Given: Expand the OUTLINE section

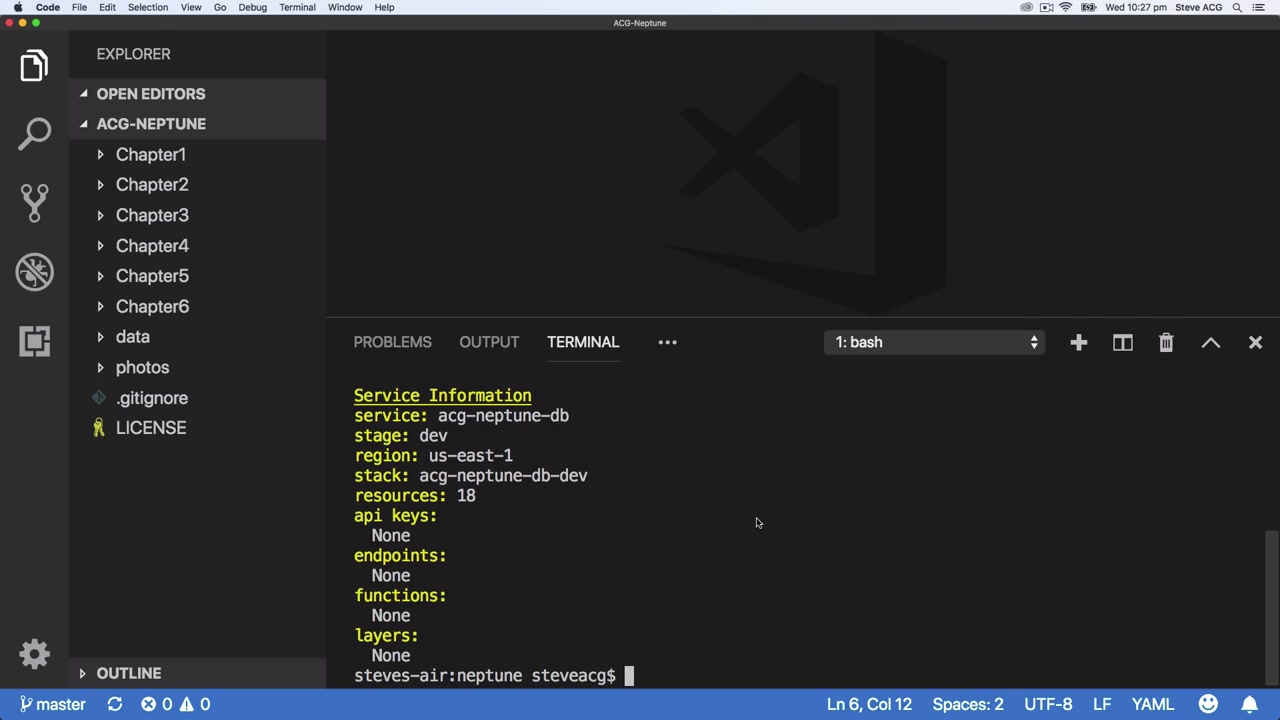Looking at the screenshot, I should point(128,674).
